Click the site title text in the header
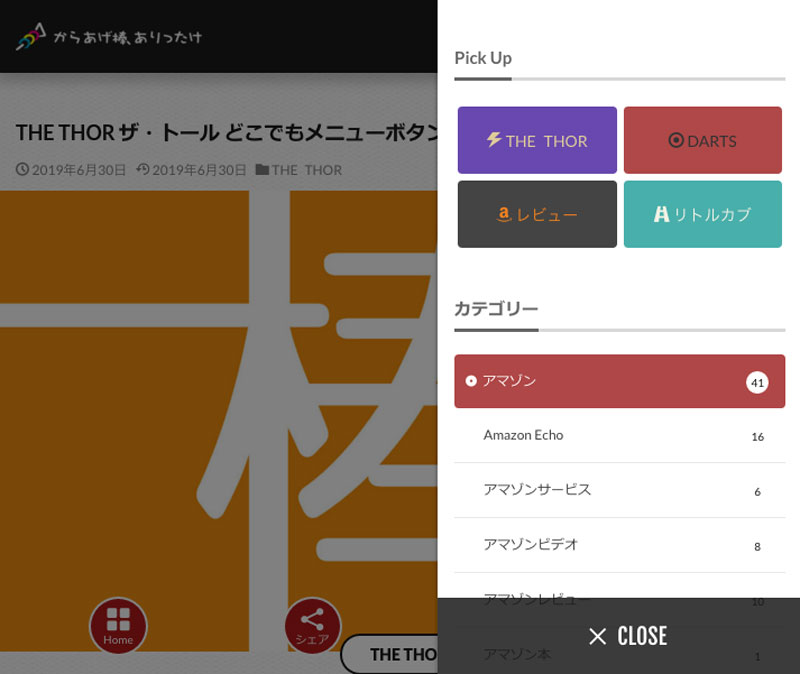 [x=128, y=37]
